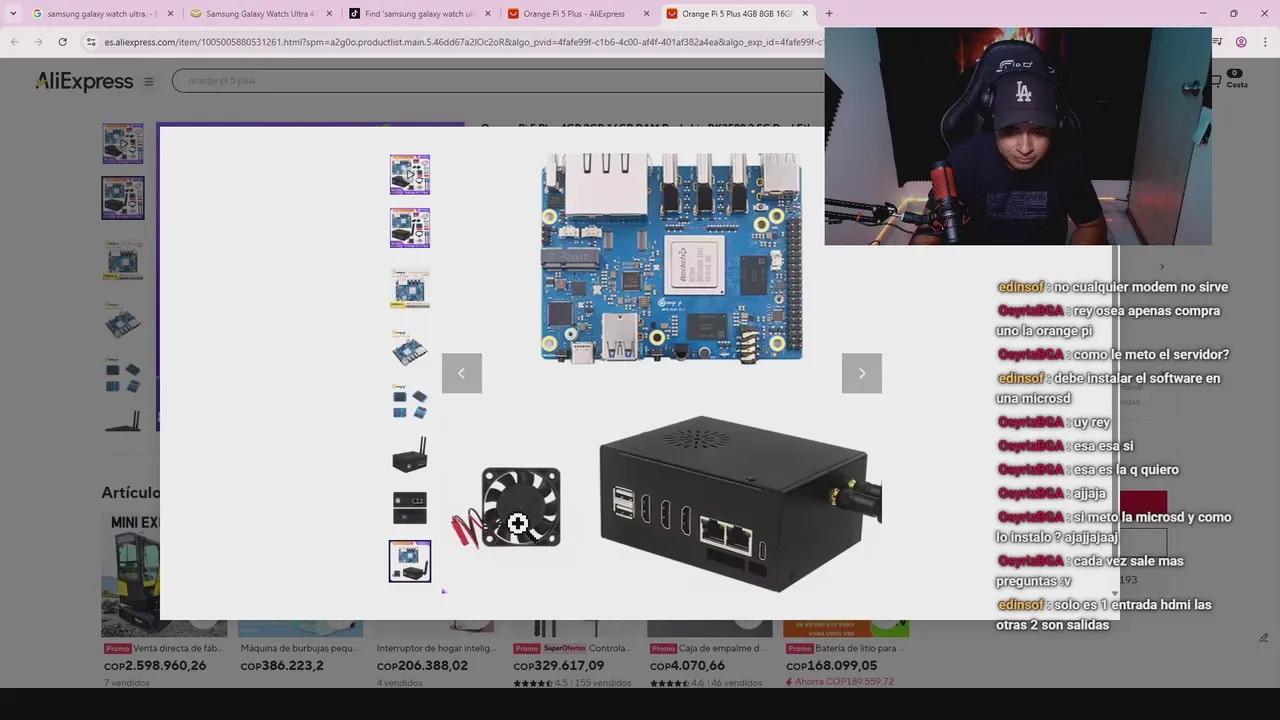Image resolution: width=1280 pixels, height=720 pixels.
Task: Minimize the browser window
Action: pos(1202,14)
